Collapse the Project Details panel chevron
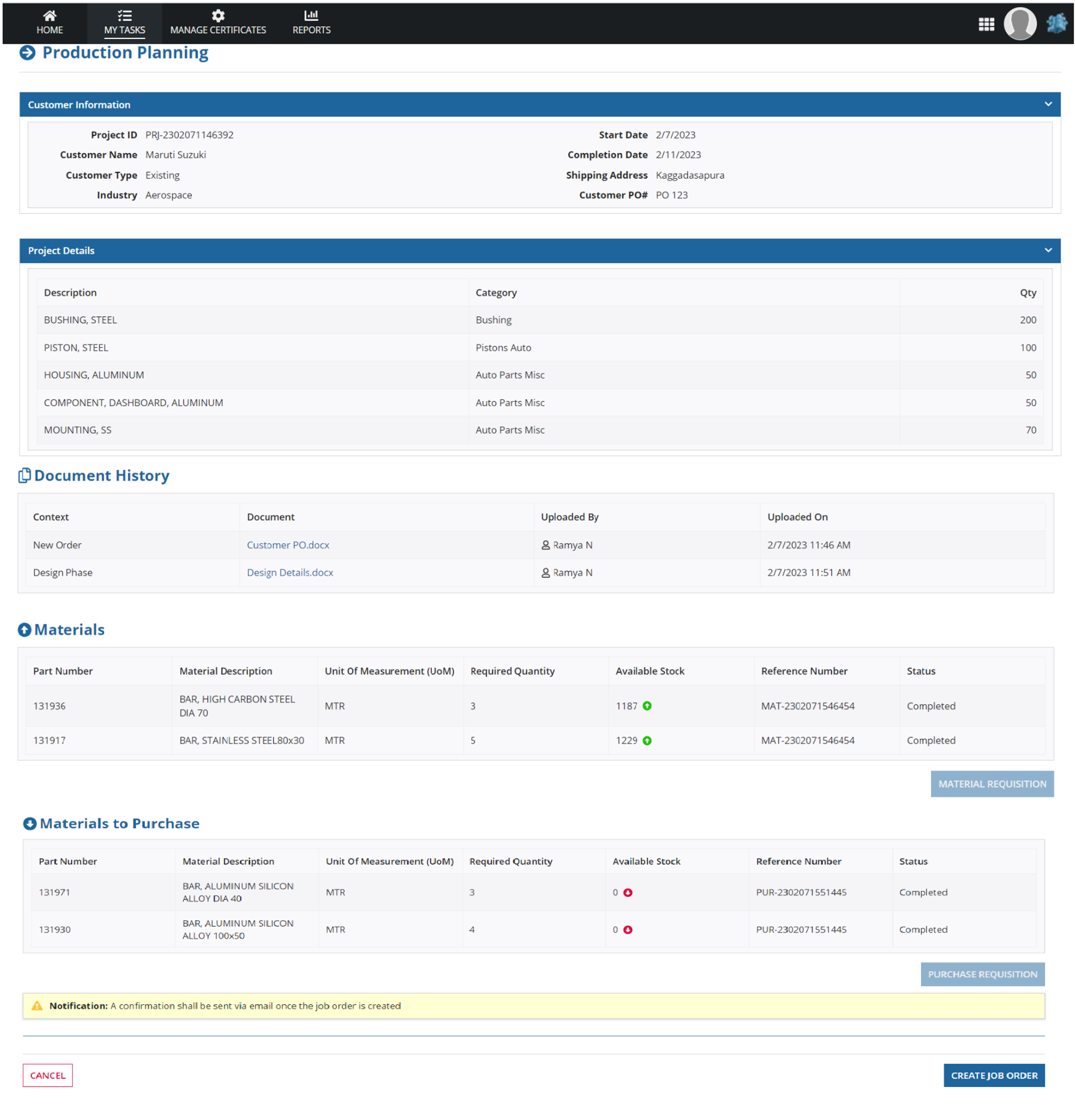 tap(1048, 250)
